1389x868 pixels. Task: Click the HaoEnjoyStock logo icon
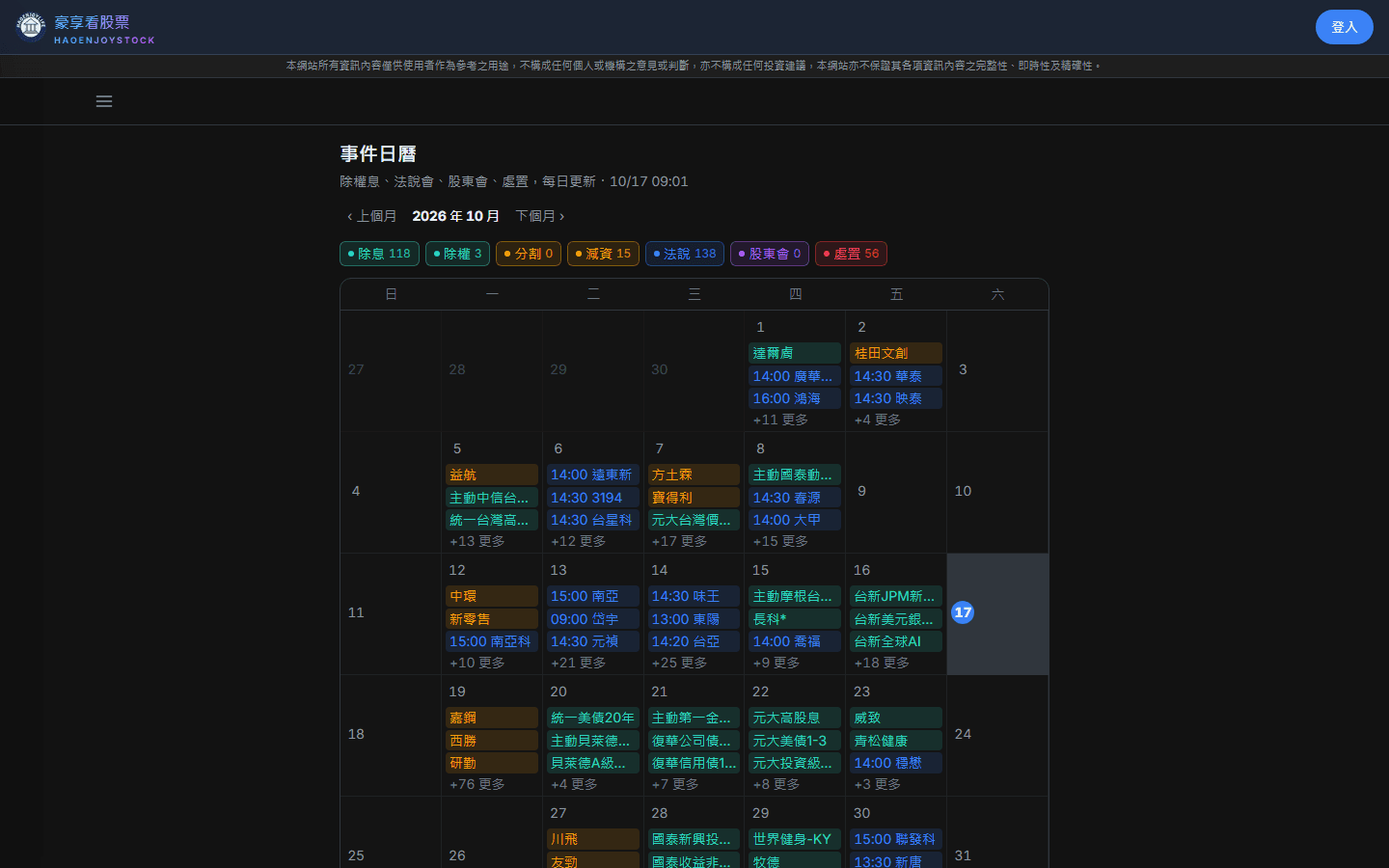tap(31, 27)
